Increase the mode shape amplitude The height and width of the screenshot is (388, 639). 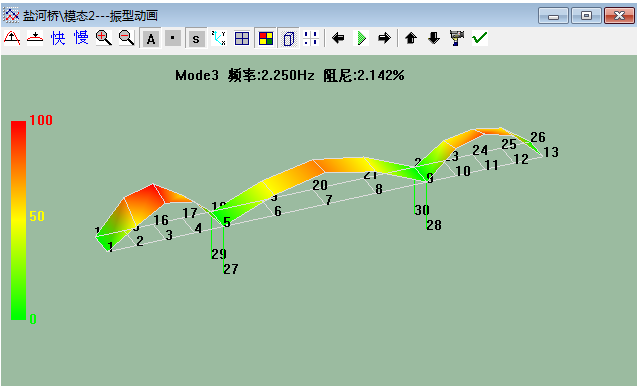coord(12,38)
